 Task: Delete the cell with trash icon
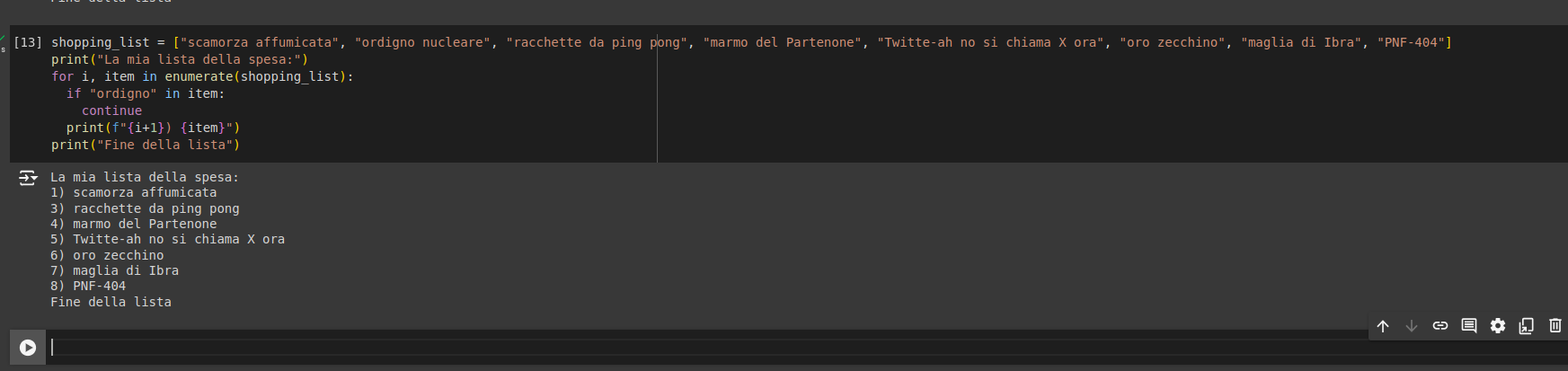pos(1555,326)
